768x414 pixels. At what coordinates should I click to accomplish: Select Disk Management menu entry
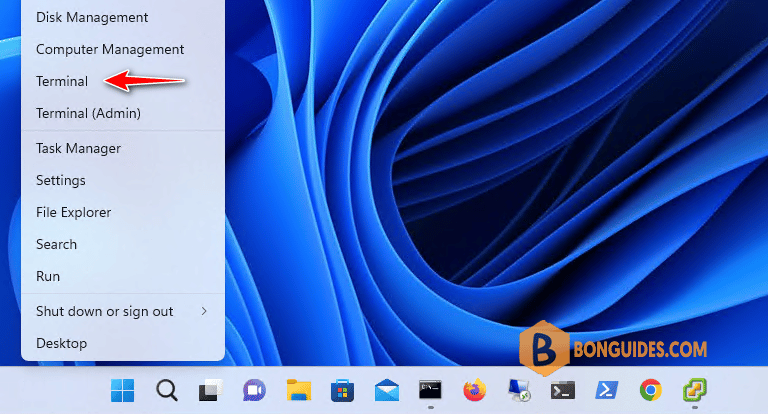92,17
